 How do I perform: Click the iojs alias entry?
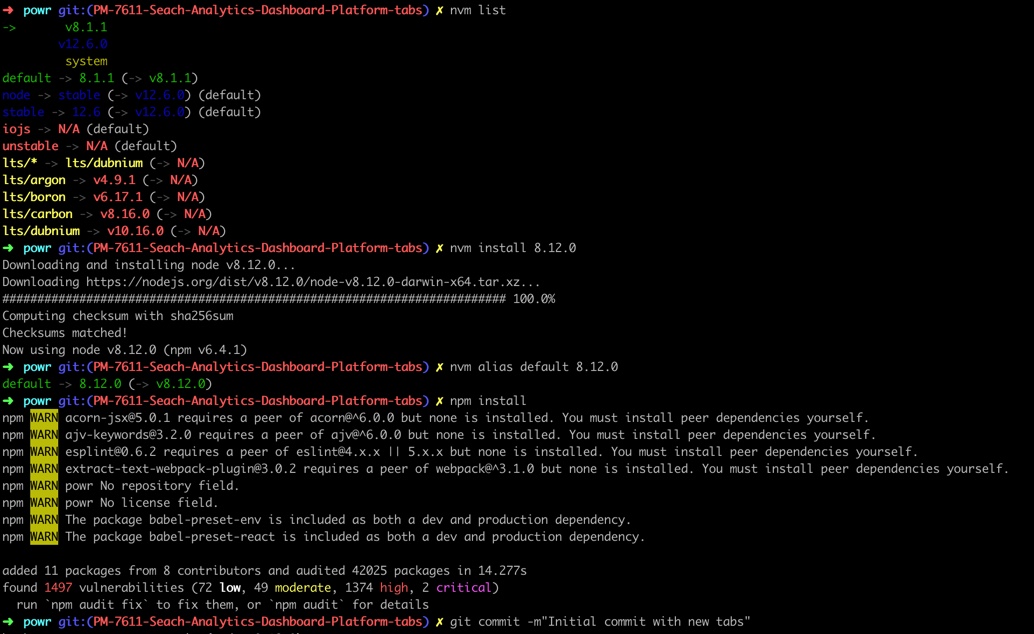(16, 129)
